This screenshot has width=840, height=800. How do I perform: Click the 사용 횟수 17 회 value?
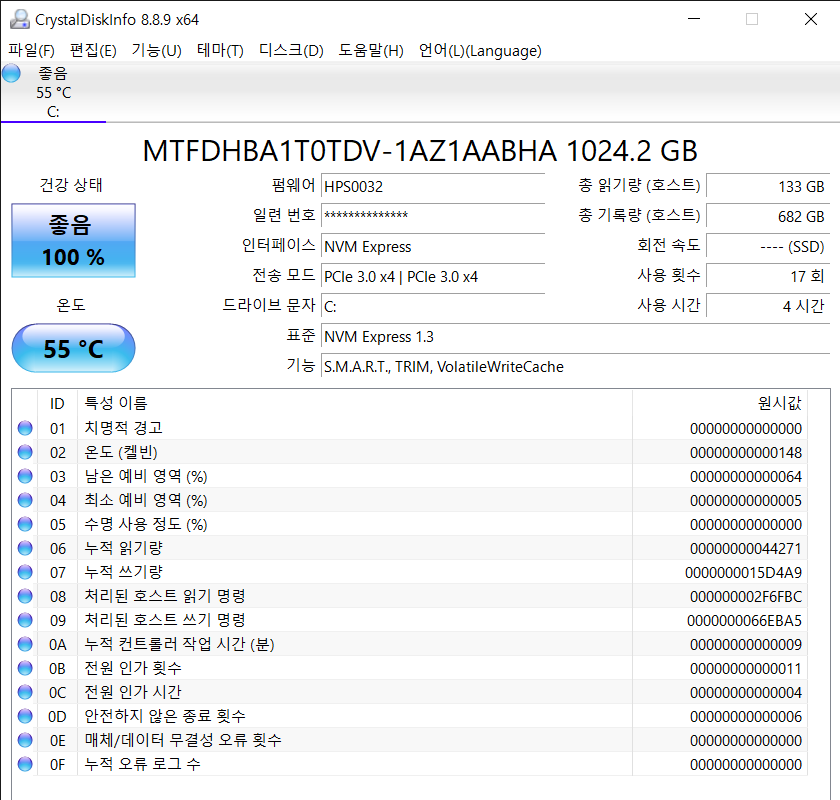[x=768, y=276]
